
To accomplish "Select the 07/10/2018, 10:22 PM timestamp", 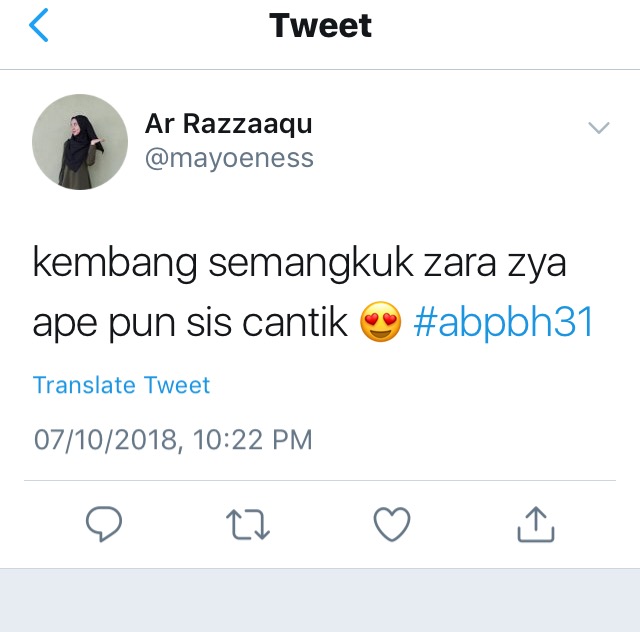I will (173, 440).
